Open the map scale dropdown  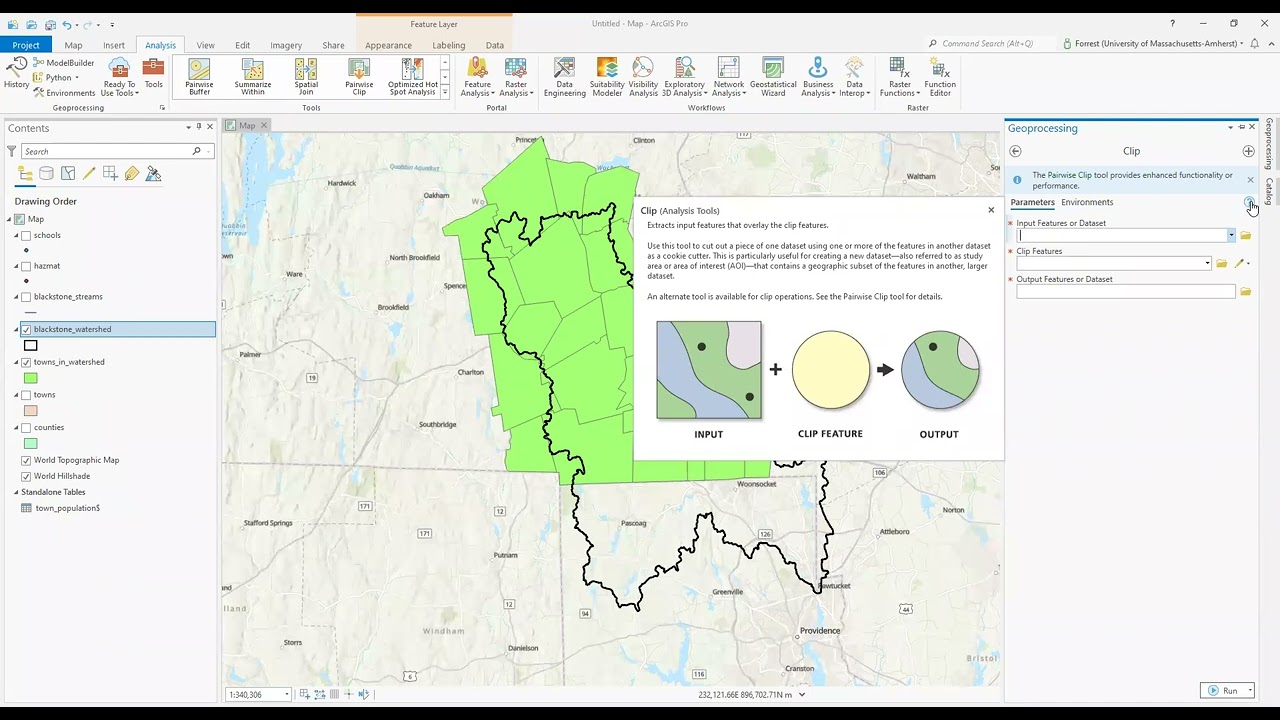click(287, 694)
